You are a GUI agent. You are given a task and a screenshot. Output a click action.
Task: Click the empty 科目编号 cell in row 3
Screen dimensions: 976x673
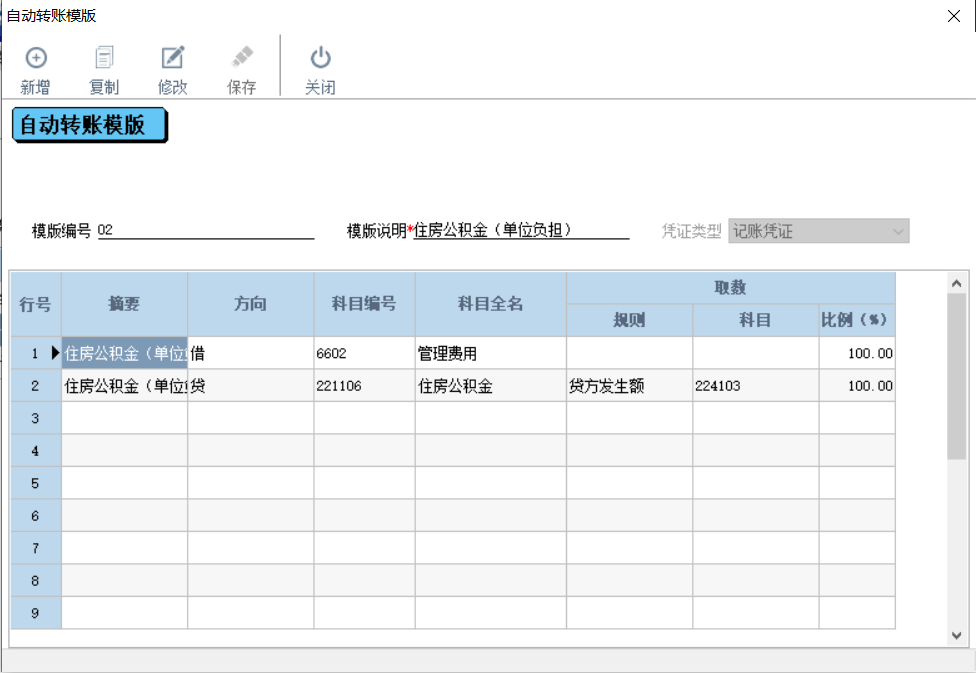coord(365,418)
